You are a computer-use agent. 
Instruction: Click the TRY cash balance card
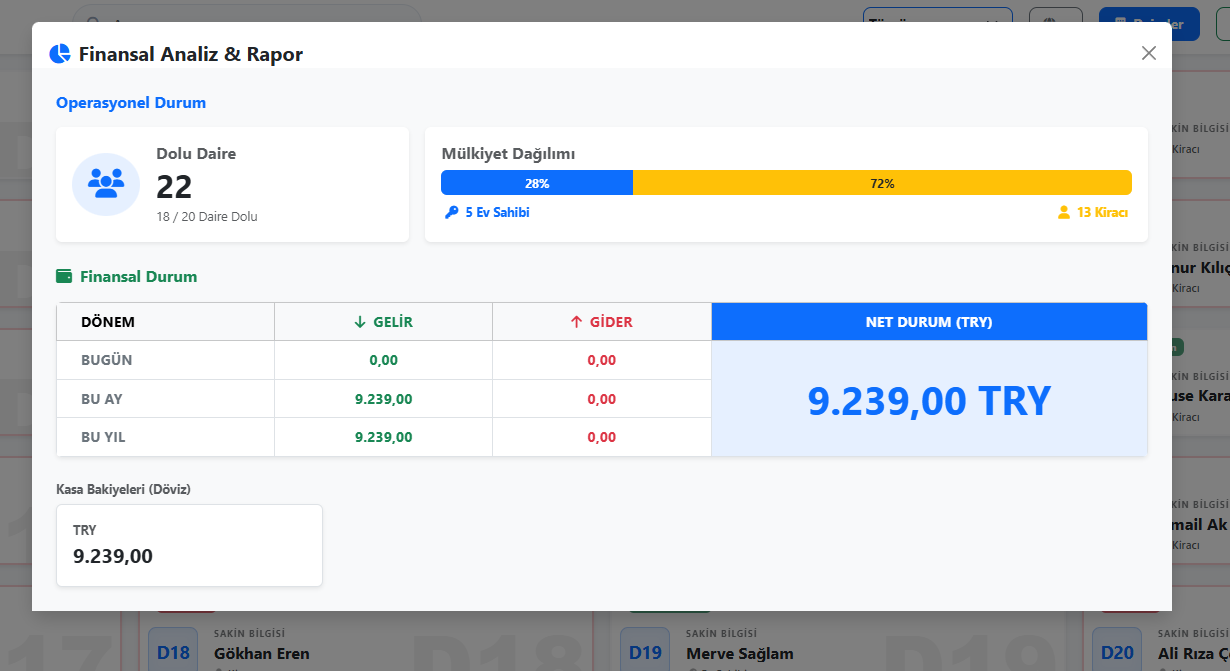190,545
